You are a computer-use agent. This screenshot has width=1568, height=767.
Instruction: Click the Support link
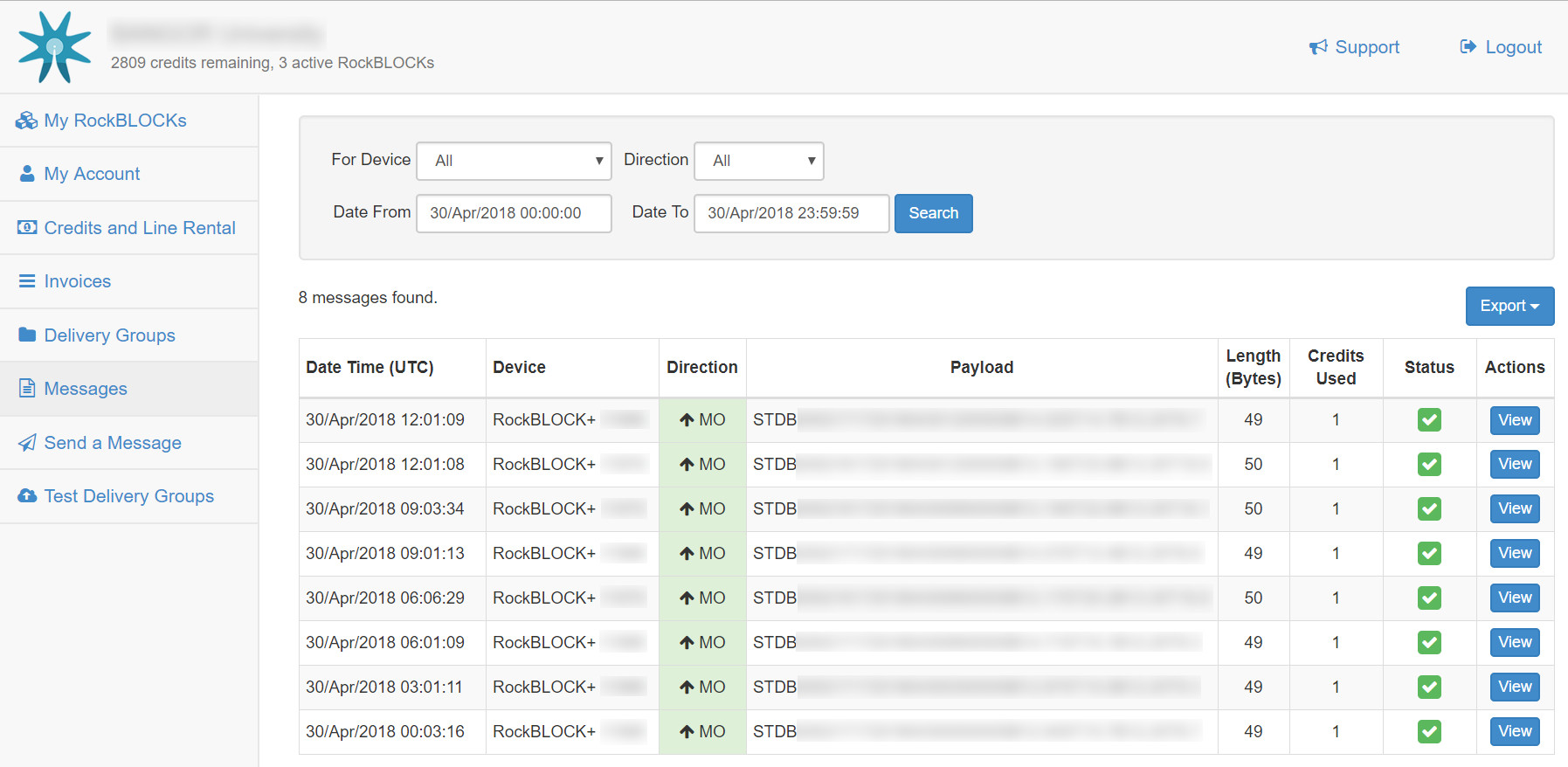tap(1354, 47)
